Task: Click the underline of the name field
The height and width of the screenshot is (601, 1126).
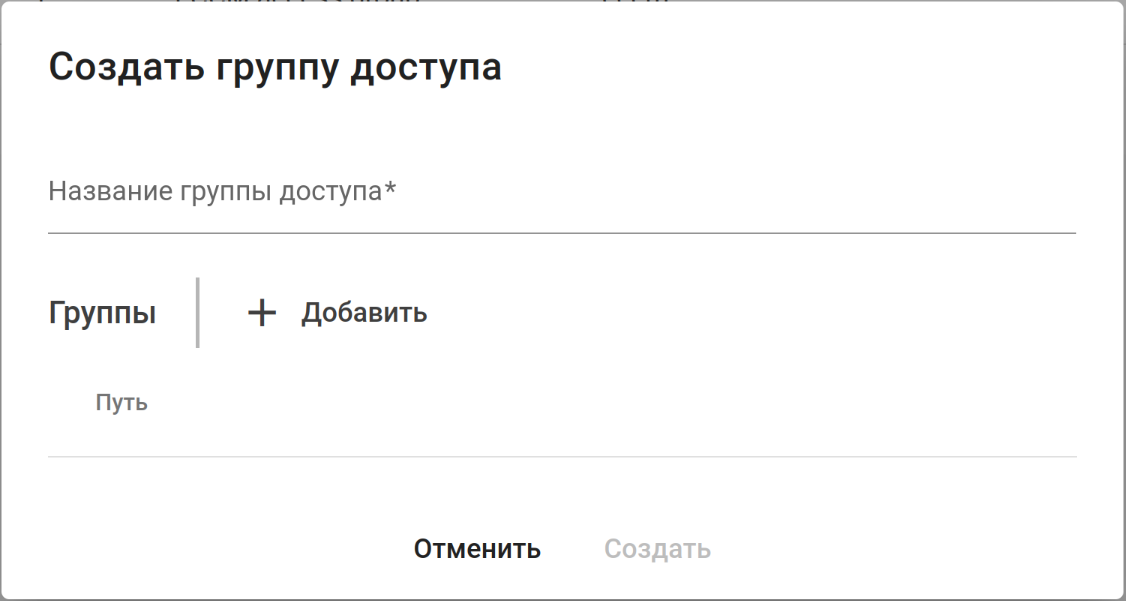Action: [x=560, y=233]
